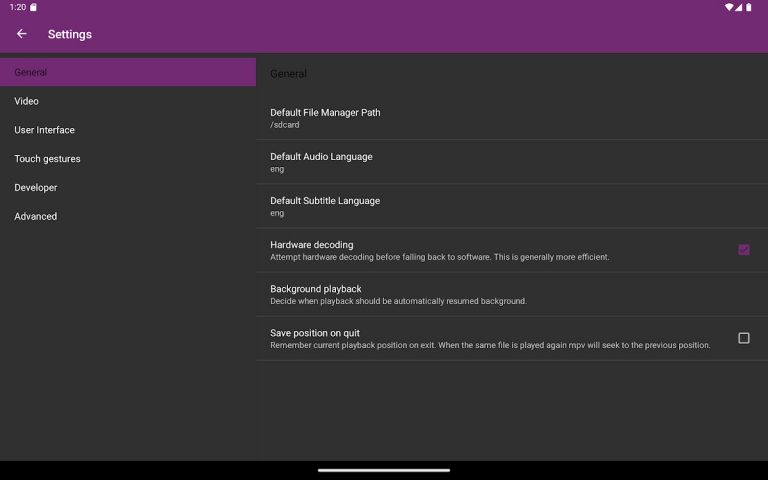Tap the Hardware decoding description text
The image size is (768, 480).
click(440, 257)
